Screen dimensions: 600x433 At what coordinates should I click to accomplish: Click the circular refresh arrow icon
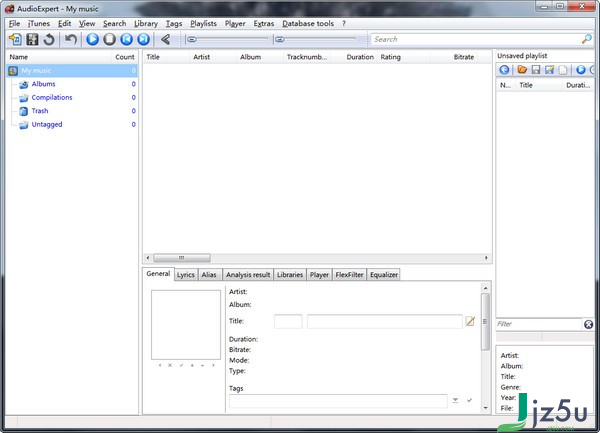(49, 39)
